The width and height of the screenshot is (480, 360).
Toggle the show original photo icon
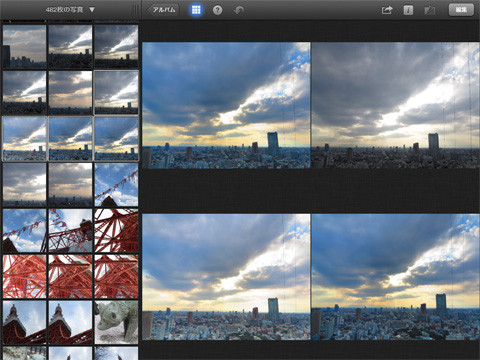(429, 10)
